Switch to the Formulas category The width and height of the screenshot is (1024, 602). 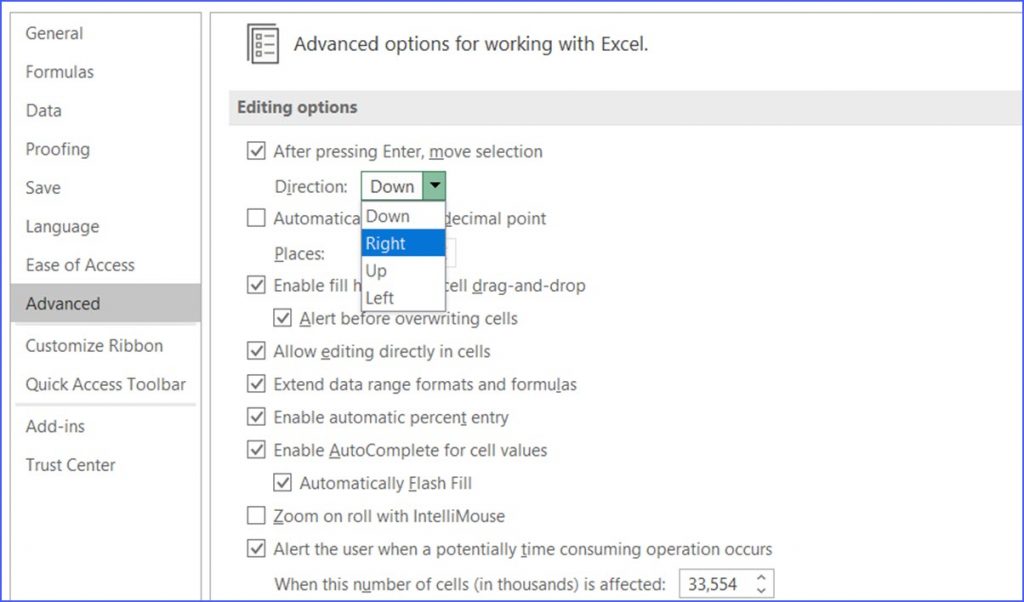[x=60, y=72]
